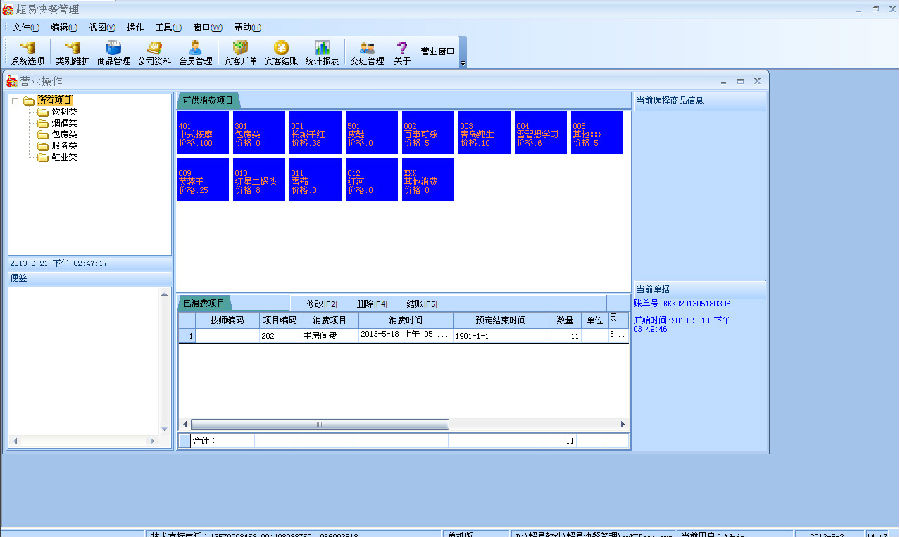
Task: Click the yellow coin toolbar icon
Action: point(281,50)
